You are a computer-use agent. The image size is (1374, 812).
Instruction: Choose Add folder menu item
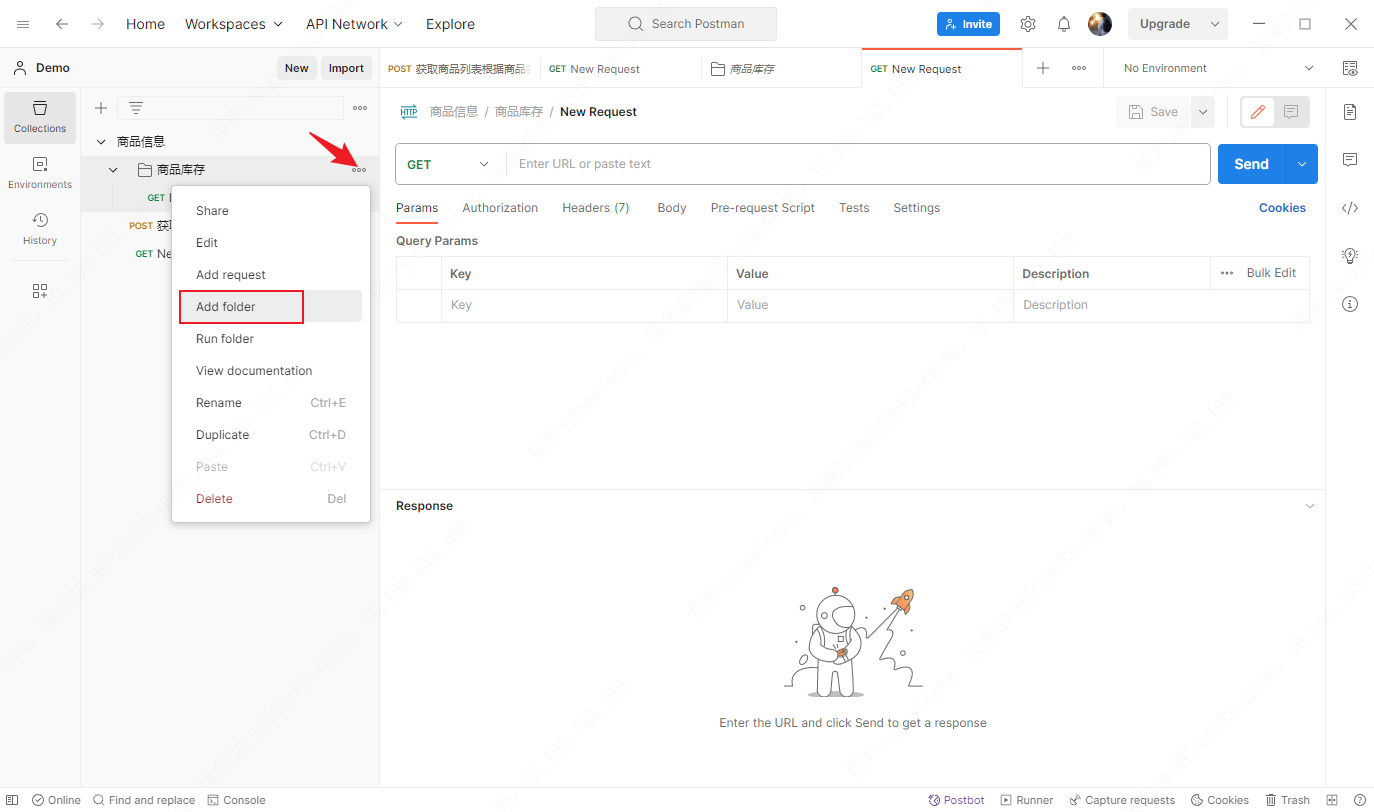click(271, 307)
